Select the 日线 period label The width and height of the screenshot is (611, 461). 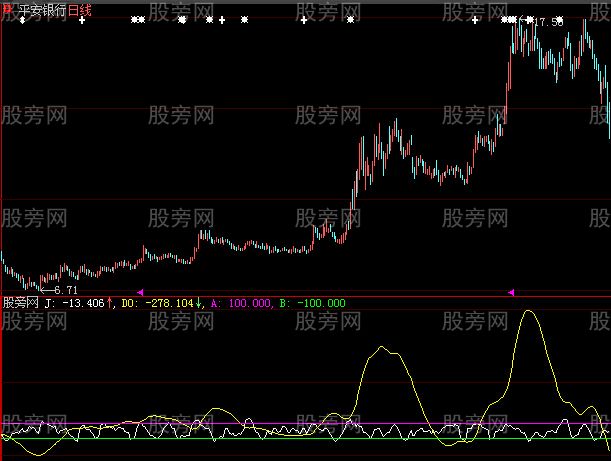point(79,10)
